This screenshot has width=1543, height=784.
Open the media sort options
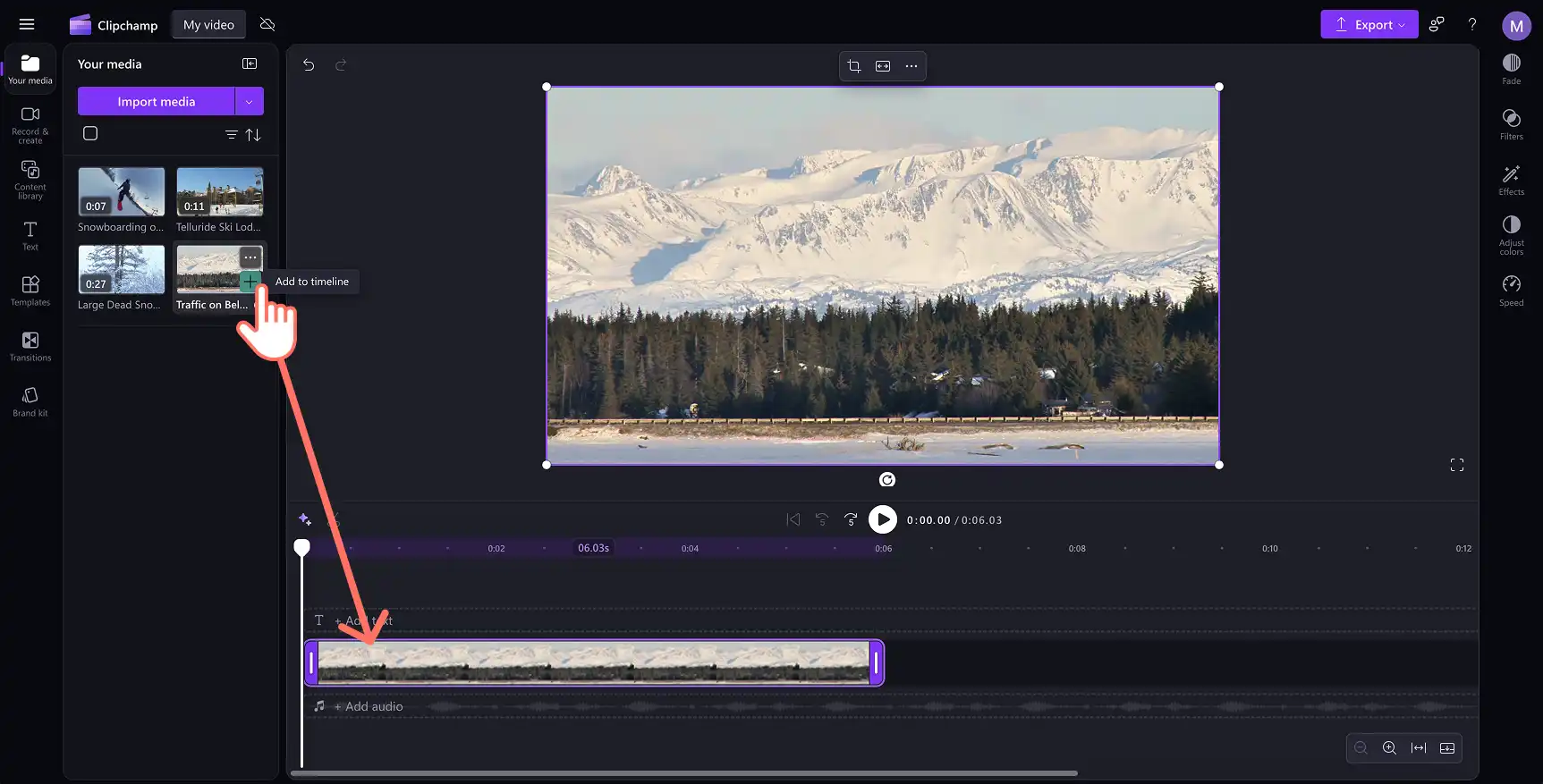pos(253,134)
